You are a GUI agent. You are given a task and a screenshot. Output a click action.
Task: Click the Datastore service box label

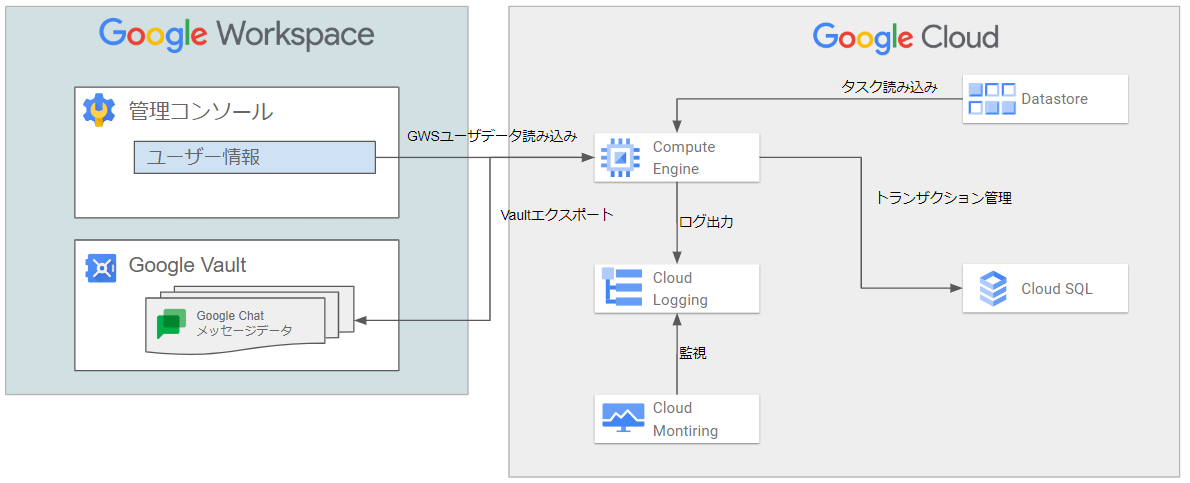coord(1054,99)
